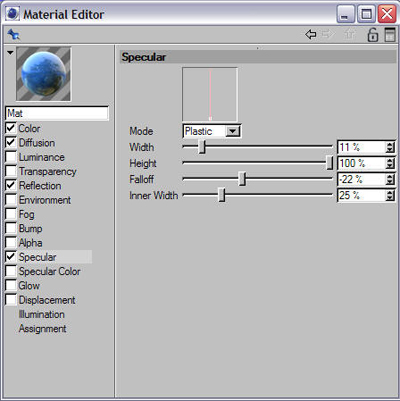This screenshot has height=401, width=400.
Task: Enable the Luminance channel checkbox
Action: [11, 157]
